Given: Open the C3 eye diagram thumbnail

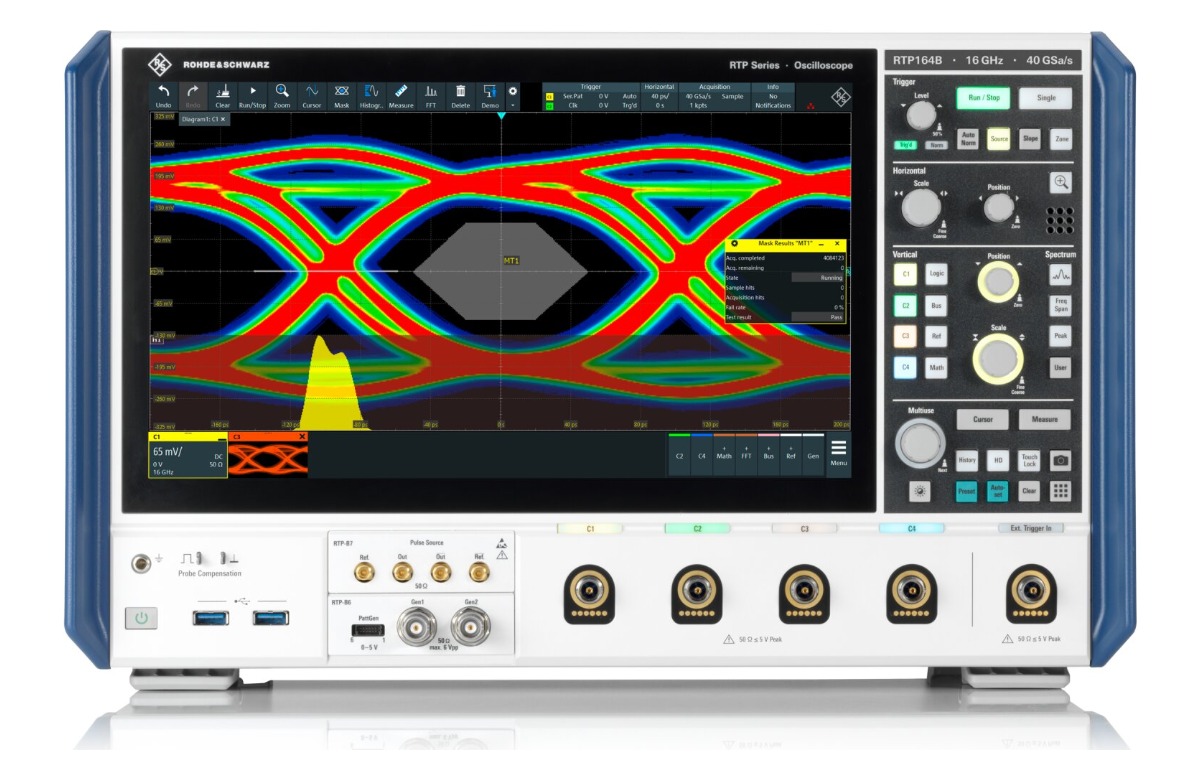Looking at the screenshot, I should coord(268,459).
